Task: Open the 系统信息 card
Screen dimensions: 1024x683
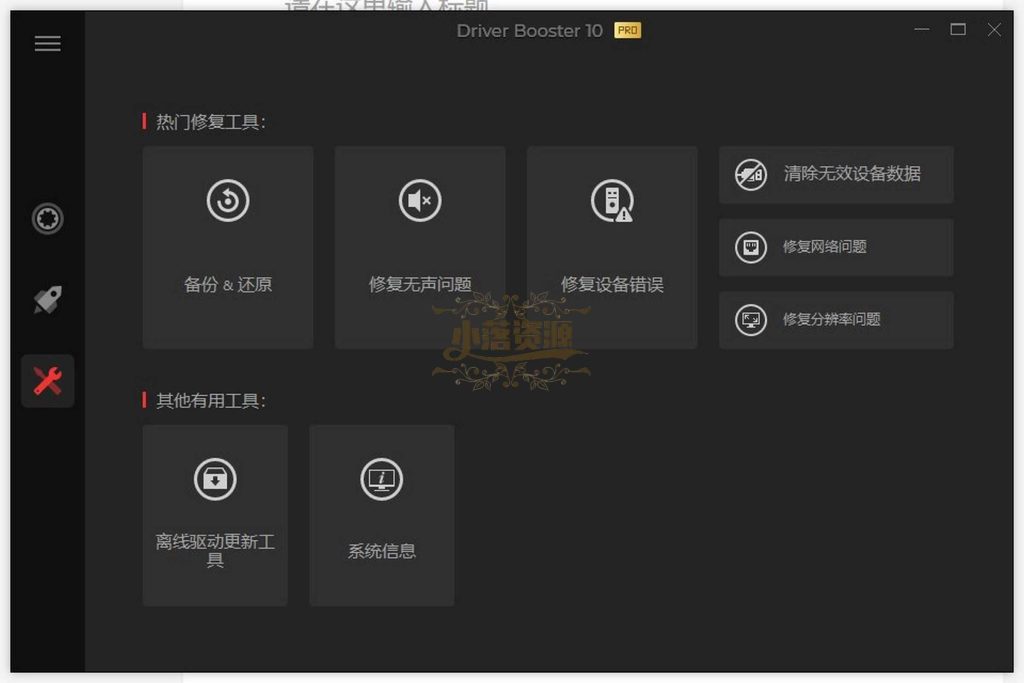Action: [381, 515]
